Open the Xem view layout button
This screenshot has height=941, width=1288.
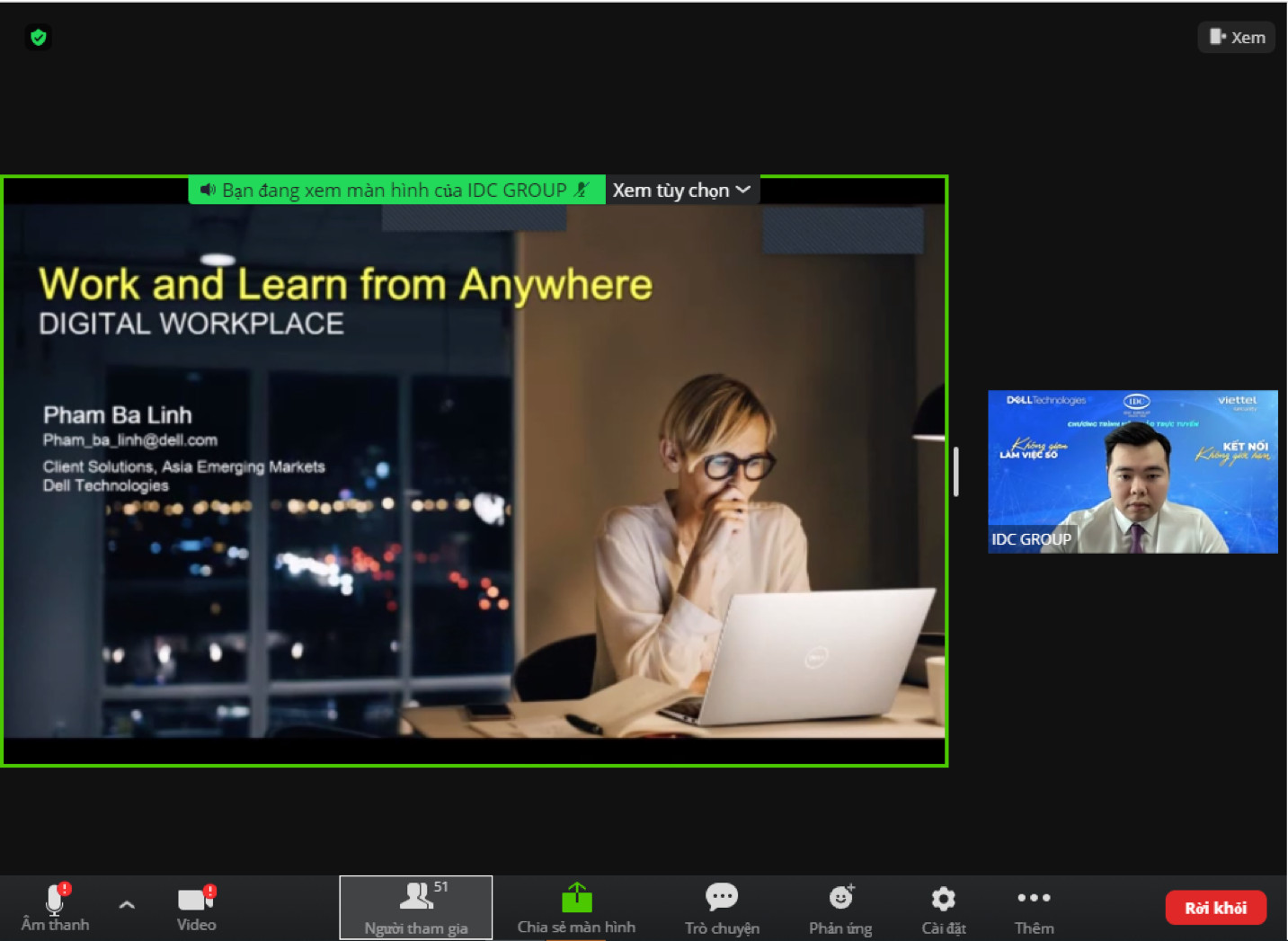1237,37
